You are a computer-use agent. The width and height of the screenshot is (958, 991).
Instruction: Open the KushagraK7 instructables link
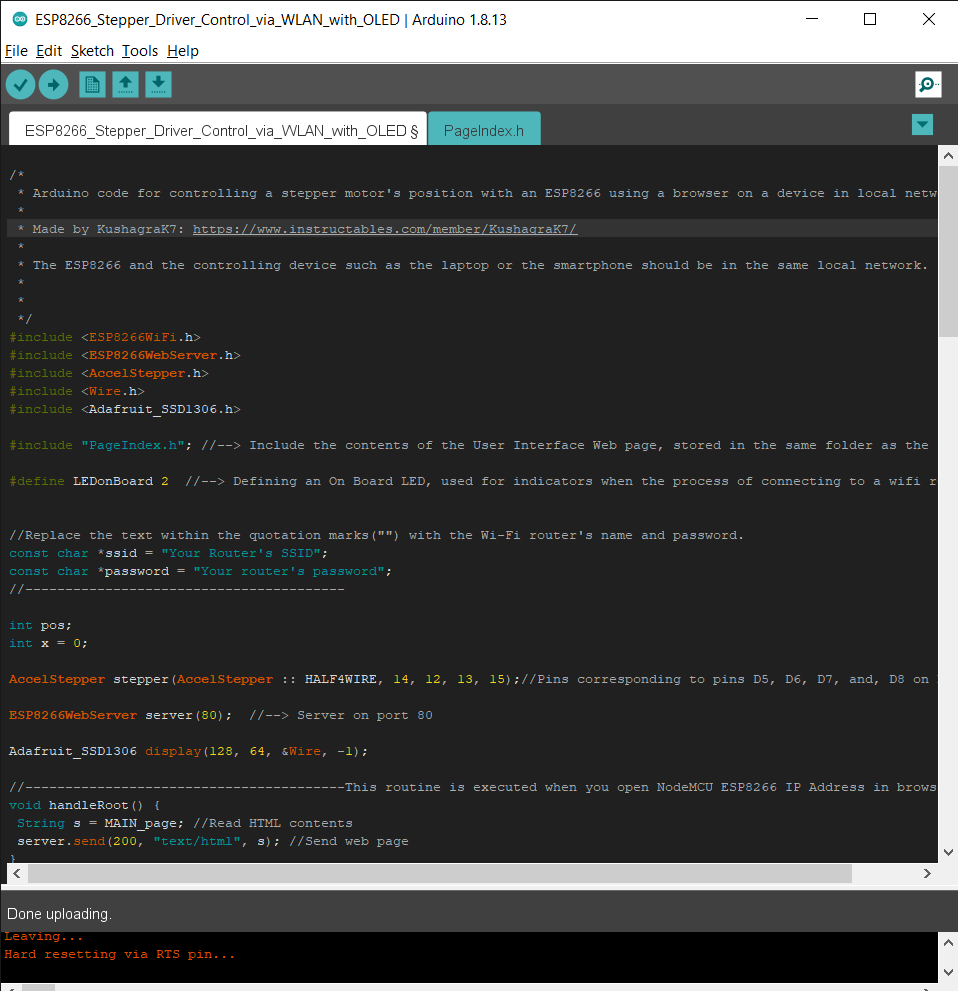pyautogui.click(x=385, y=229)
